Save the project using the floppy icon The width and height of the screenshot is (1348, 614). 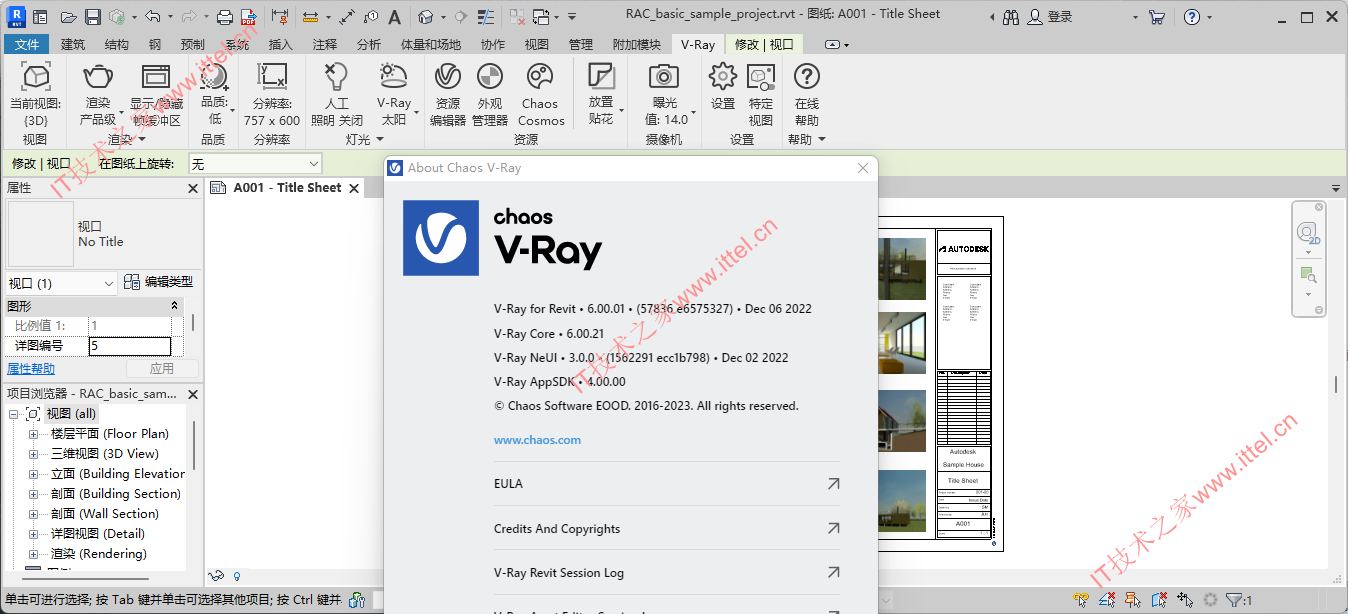tap(92, 17)
